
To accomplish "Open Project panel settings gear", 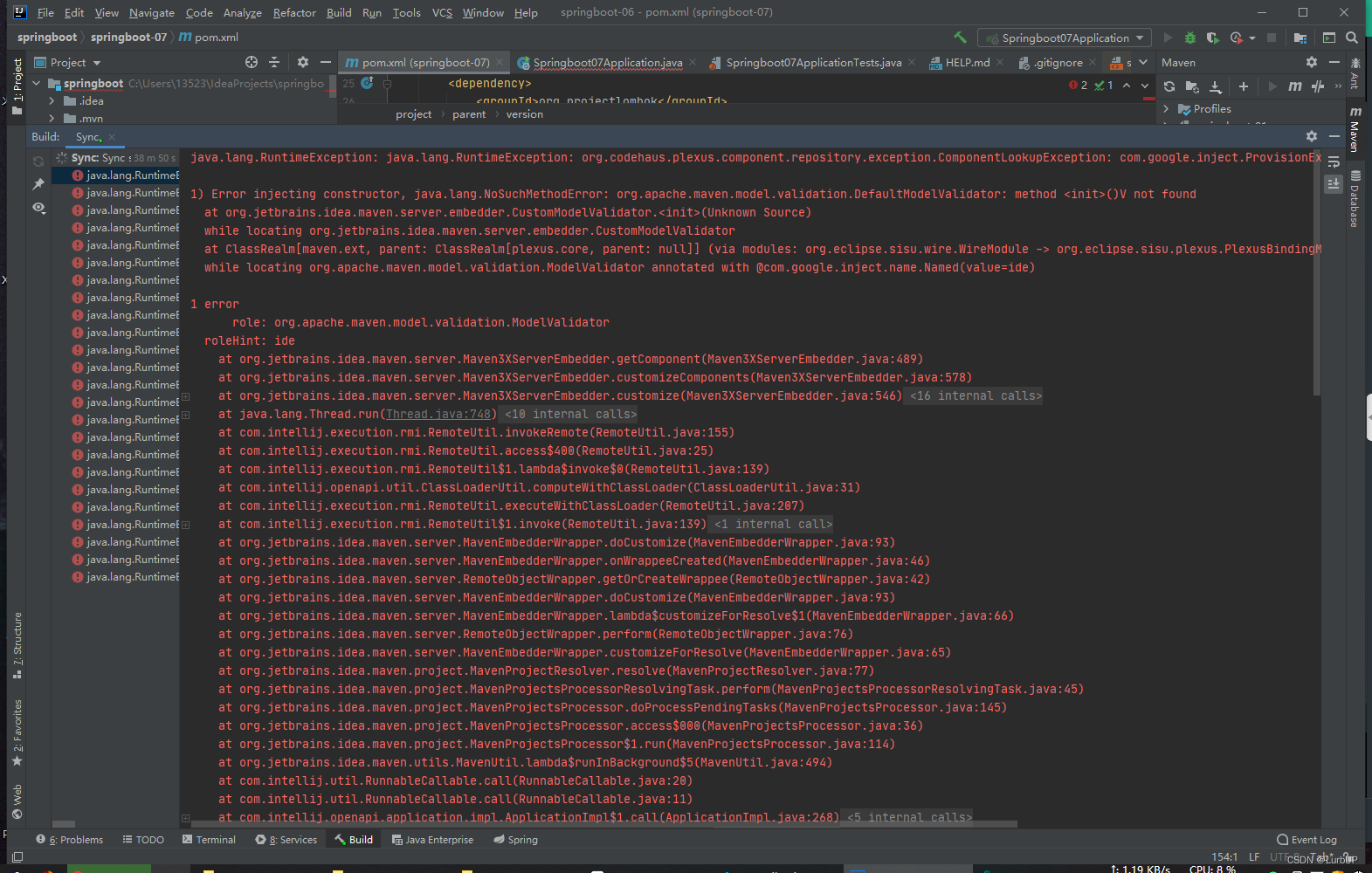I will (x=303, y=62).
